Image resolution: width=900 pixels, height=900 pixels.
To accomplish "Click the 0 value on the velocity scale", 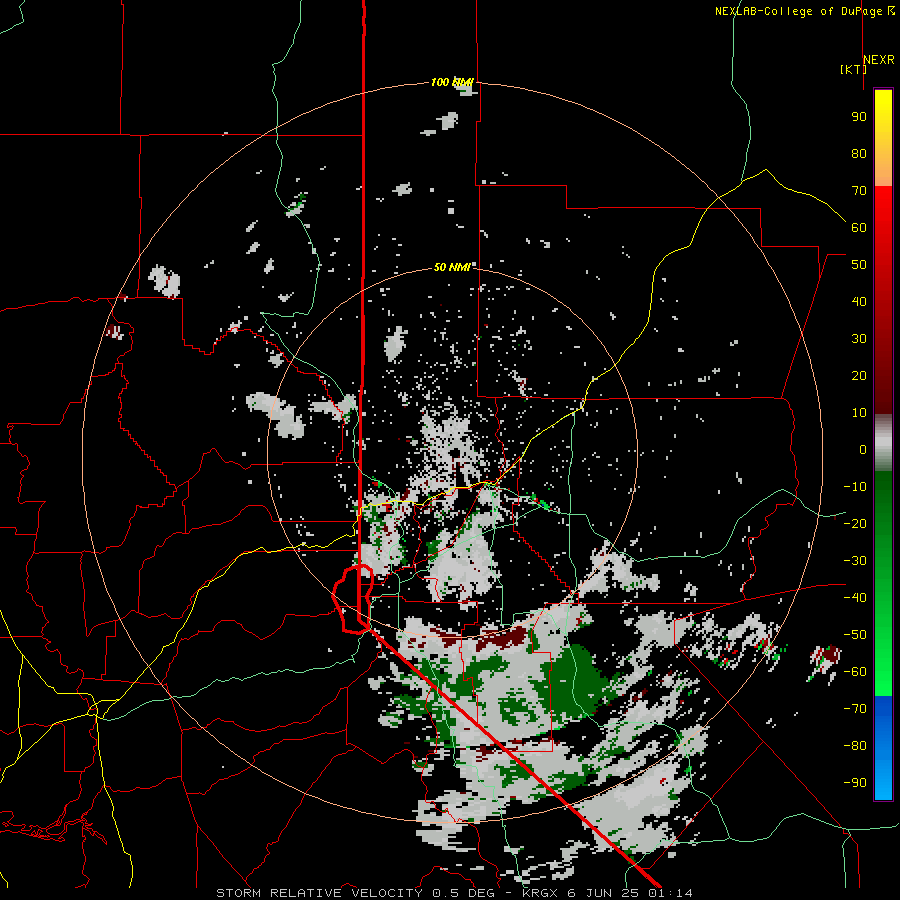I will [x=863, y=449].
